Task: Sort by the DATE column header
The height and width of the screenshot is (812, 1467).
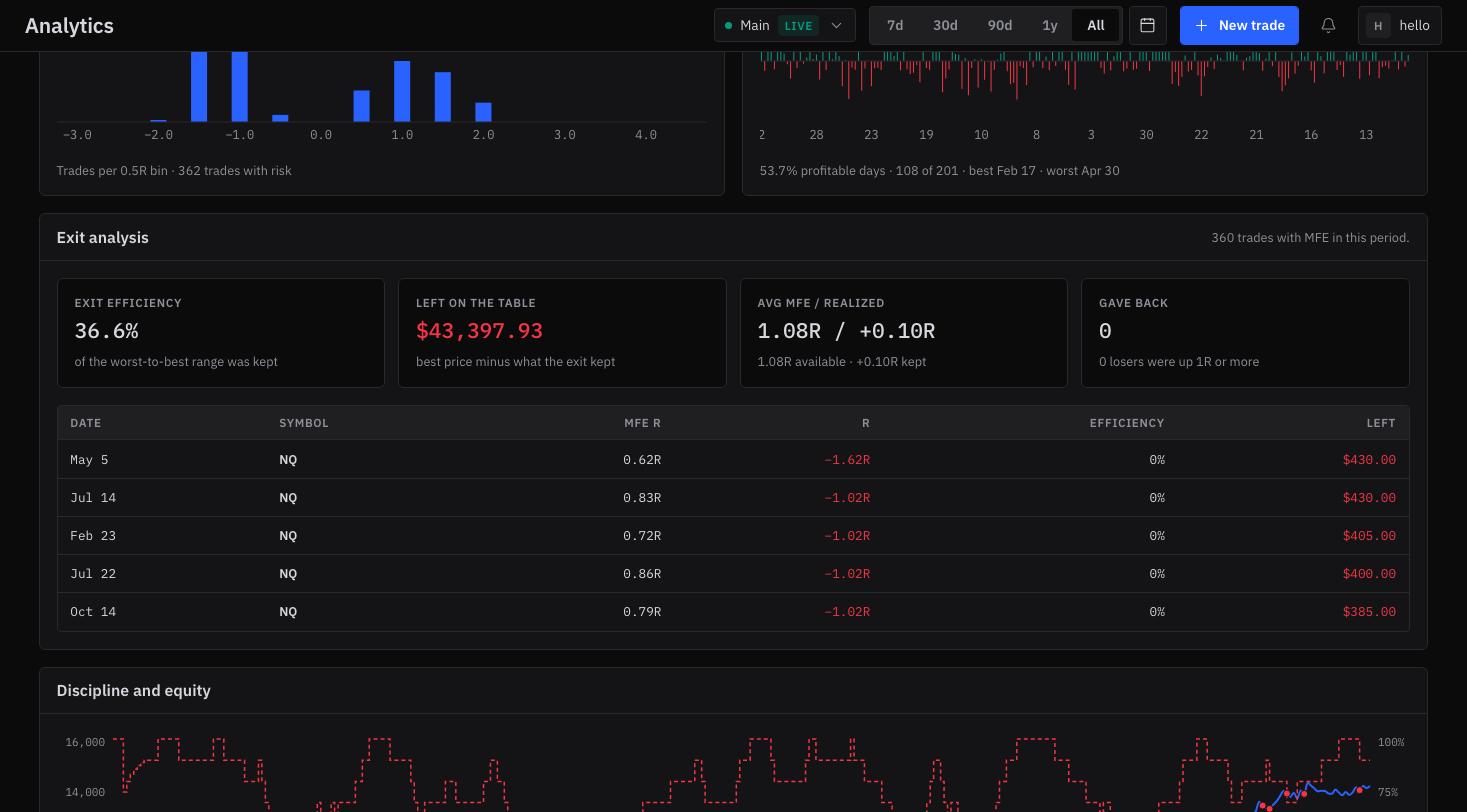Action: 86,423
